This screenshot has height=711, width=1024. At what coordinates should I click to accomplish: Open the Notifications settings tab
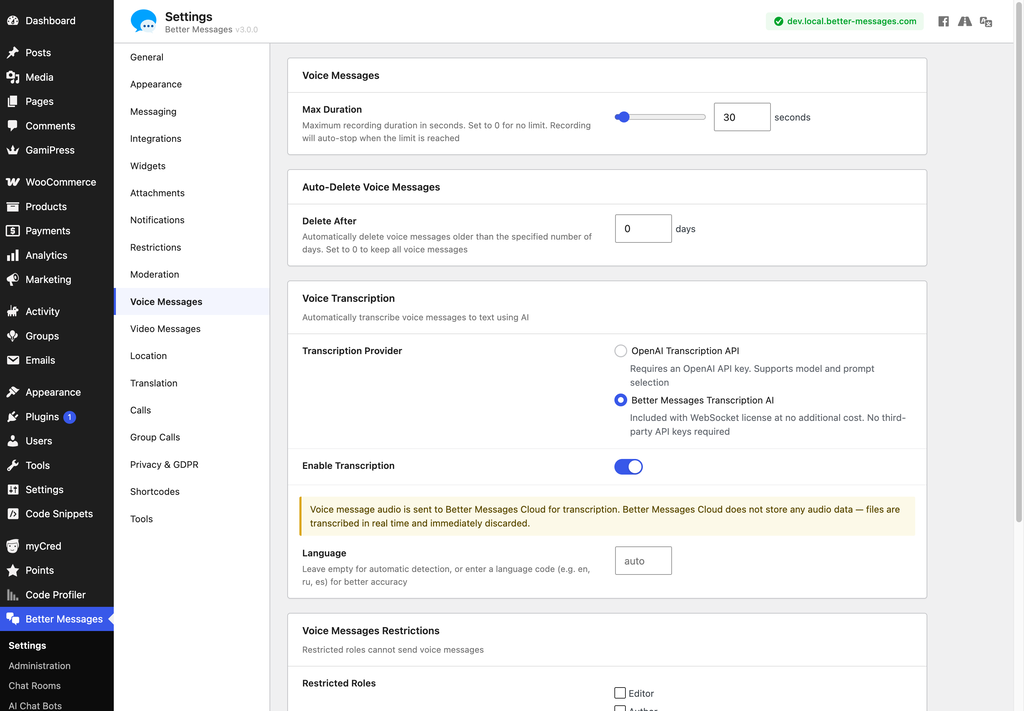coord(191,220)
